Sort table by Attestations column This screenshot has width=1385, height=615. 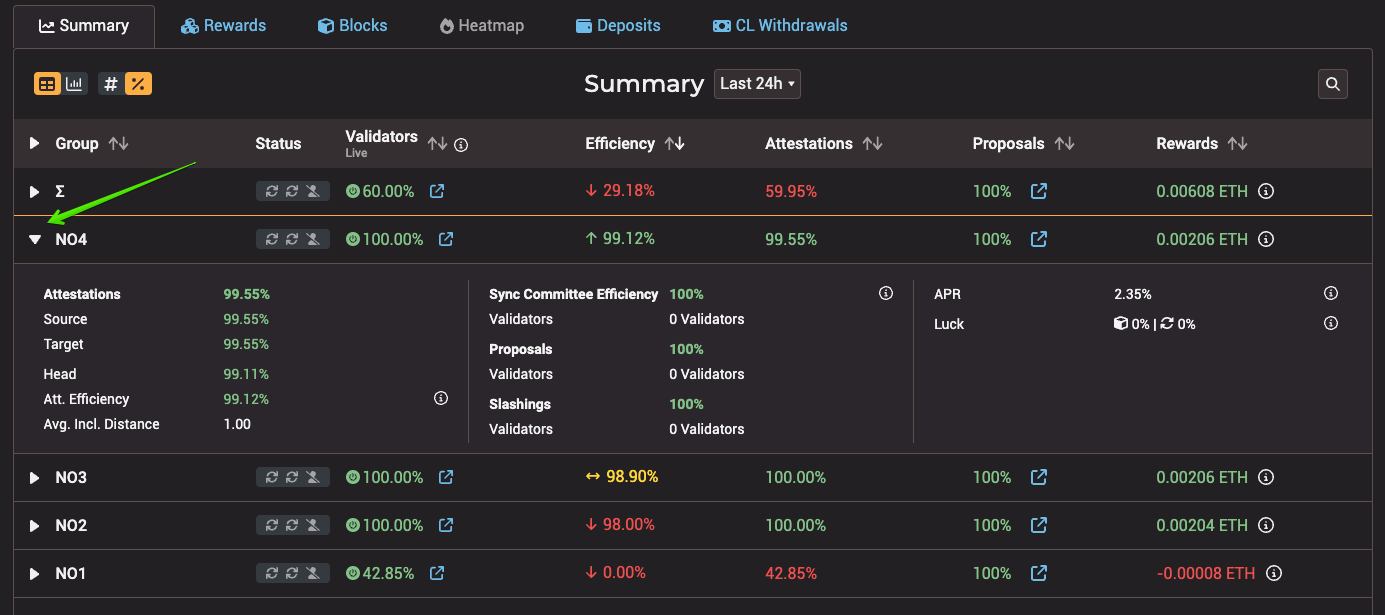pos(873,144)
